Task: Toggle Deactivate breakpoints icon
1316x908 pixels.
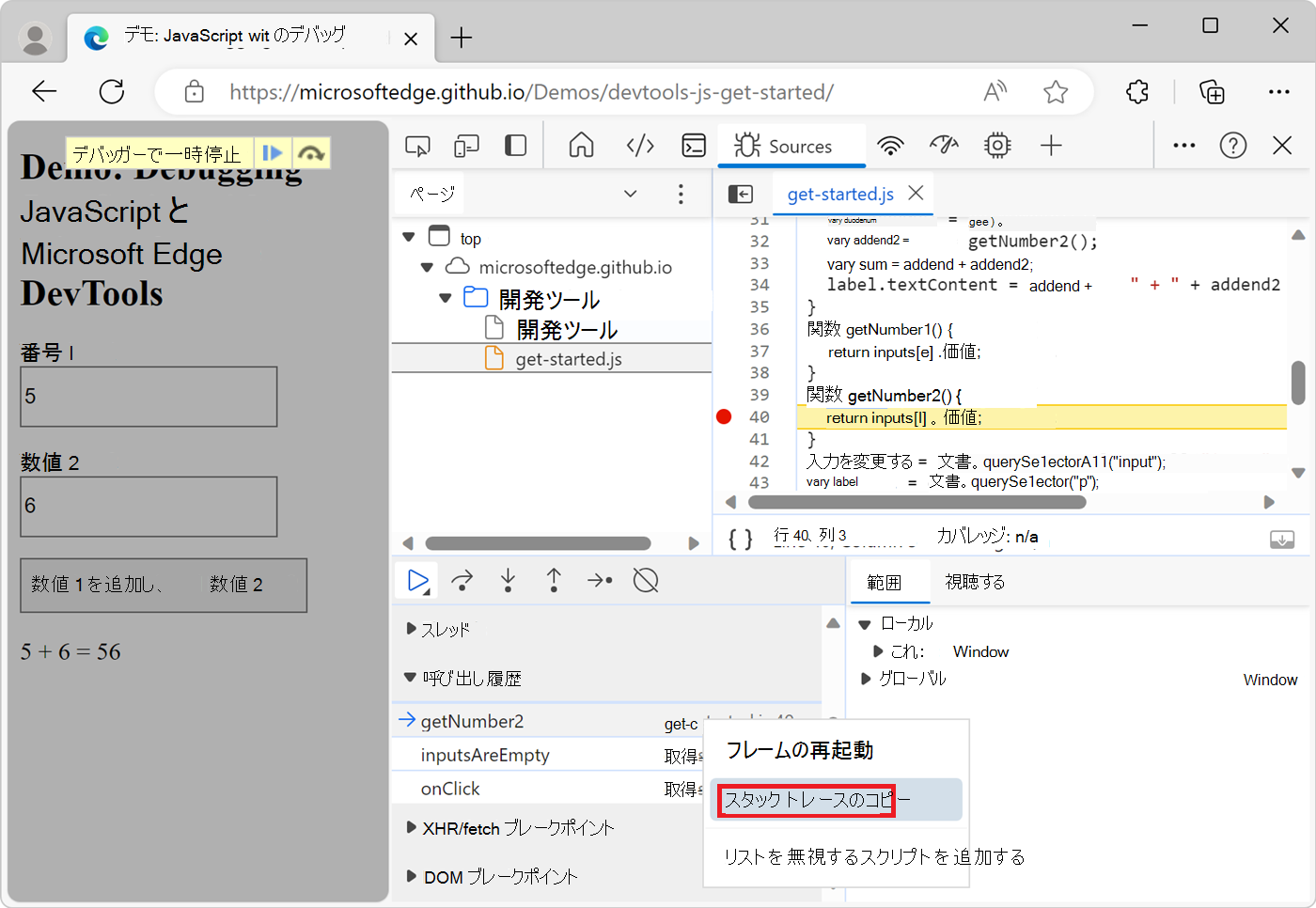Action: tap(646, 581)
